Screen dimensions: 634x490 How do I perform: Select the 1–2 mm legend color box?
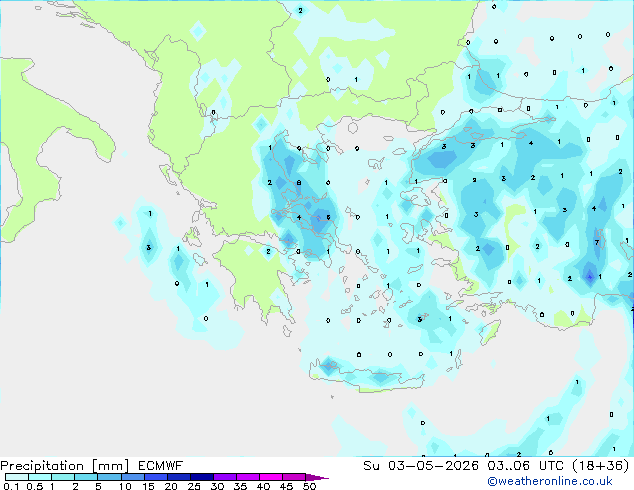tap(63, 477)
